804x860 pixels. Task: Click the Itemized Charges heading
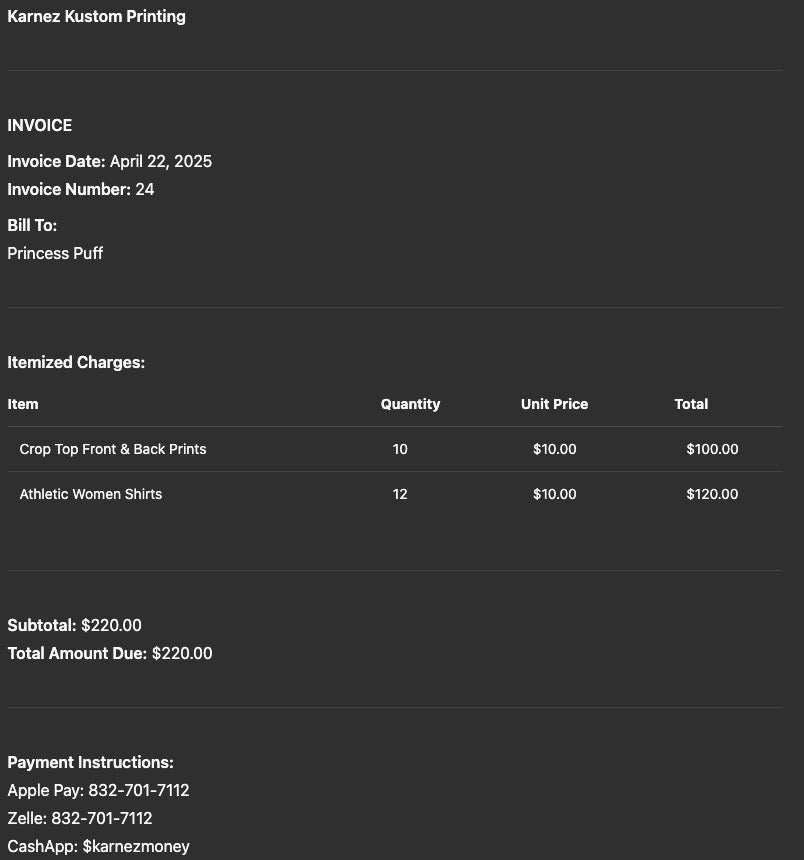(76, 362)
